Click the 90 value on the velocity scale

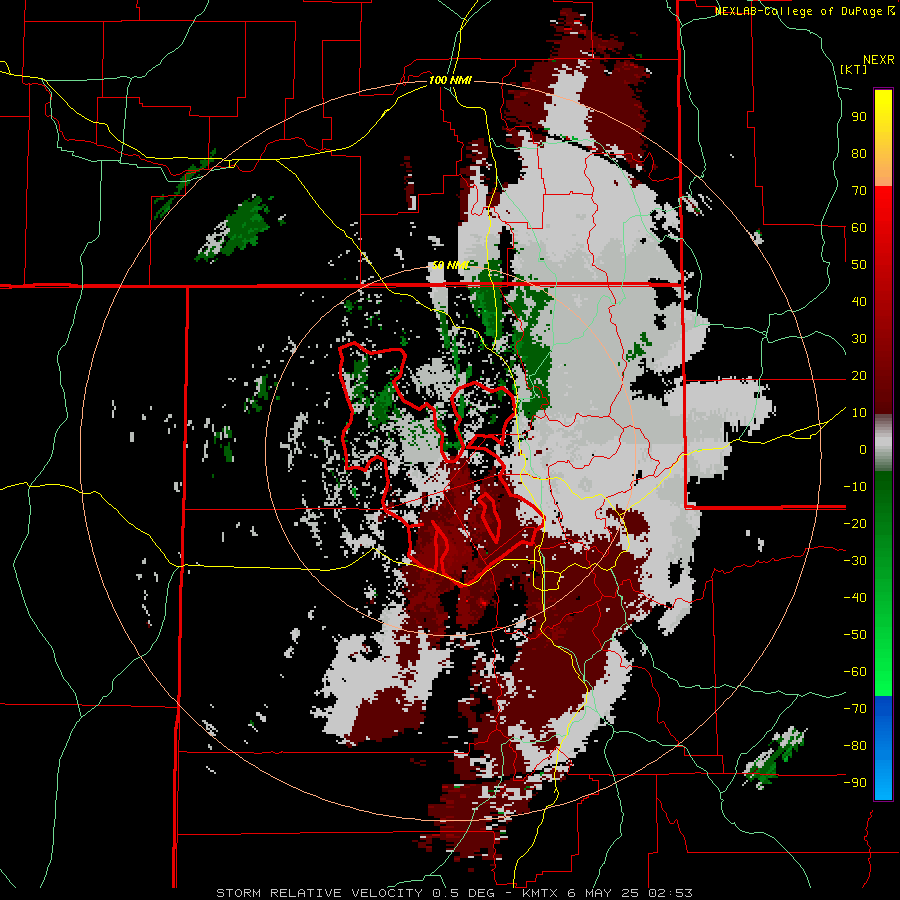pos(859,117)
